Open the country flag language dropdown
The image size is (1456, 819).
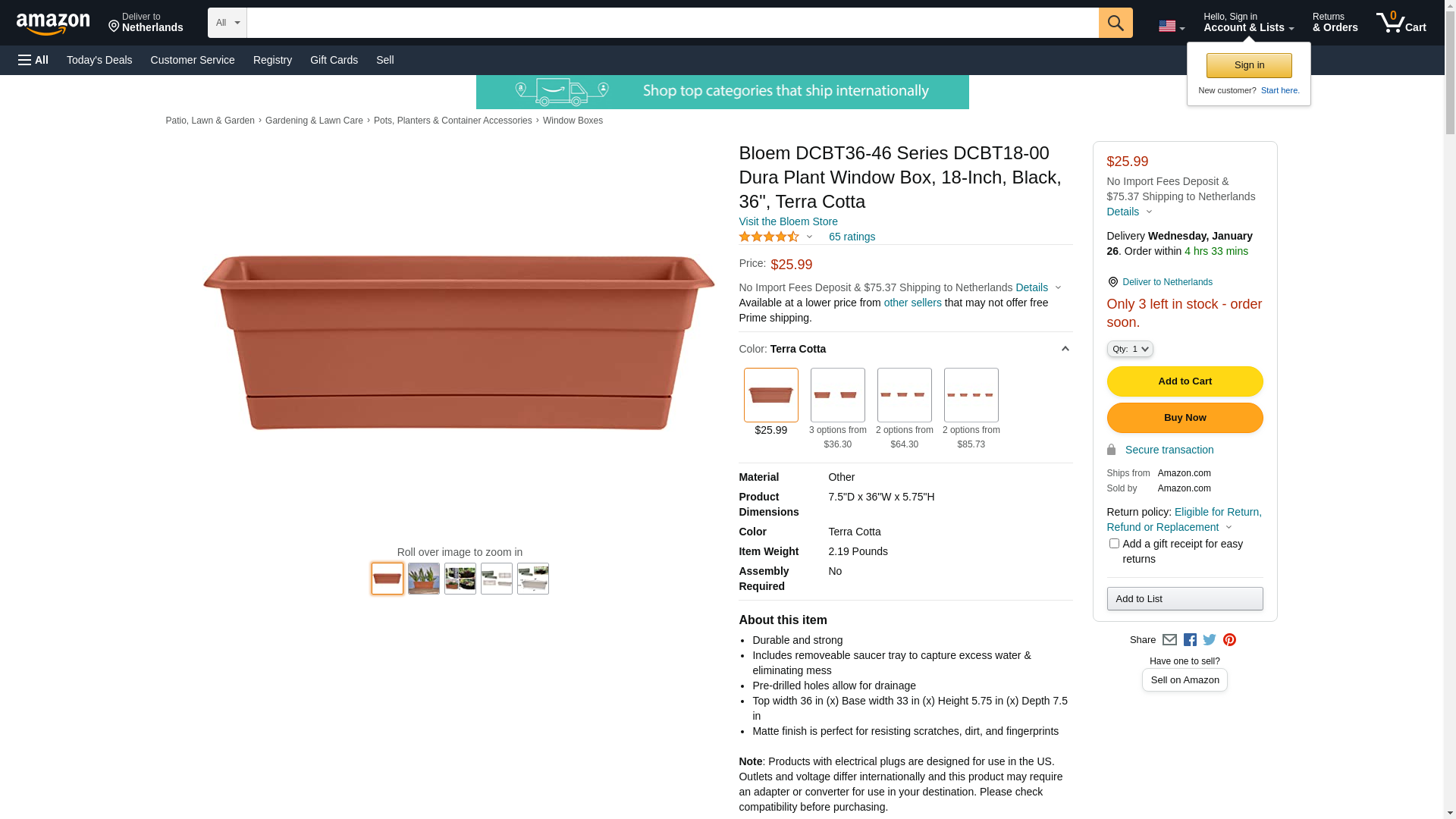(1172, 27)
